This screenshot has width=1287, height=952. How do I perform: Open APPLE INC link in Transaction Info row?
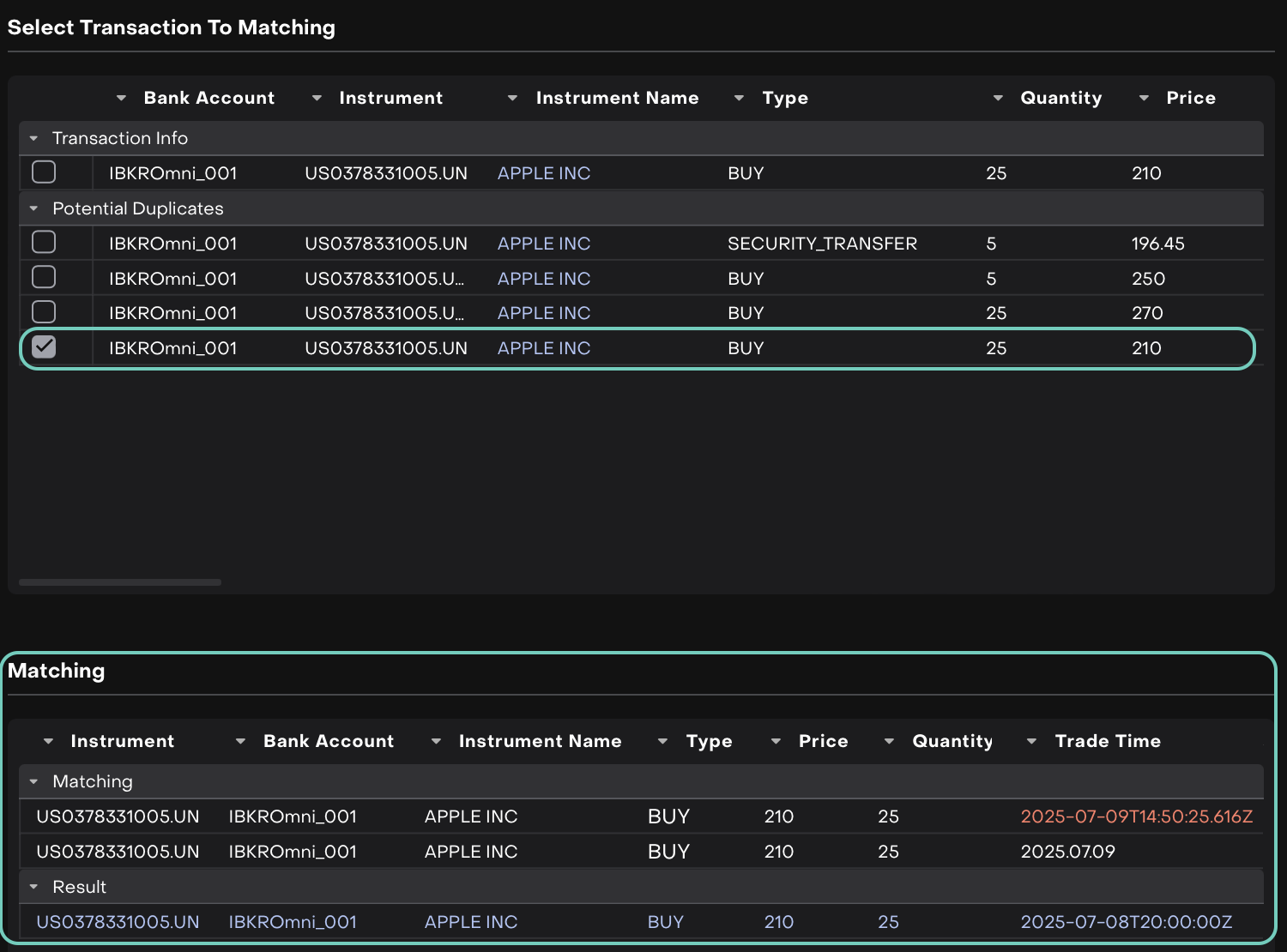point(543,173)
